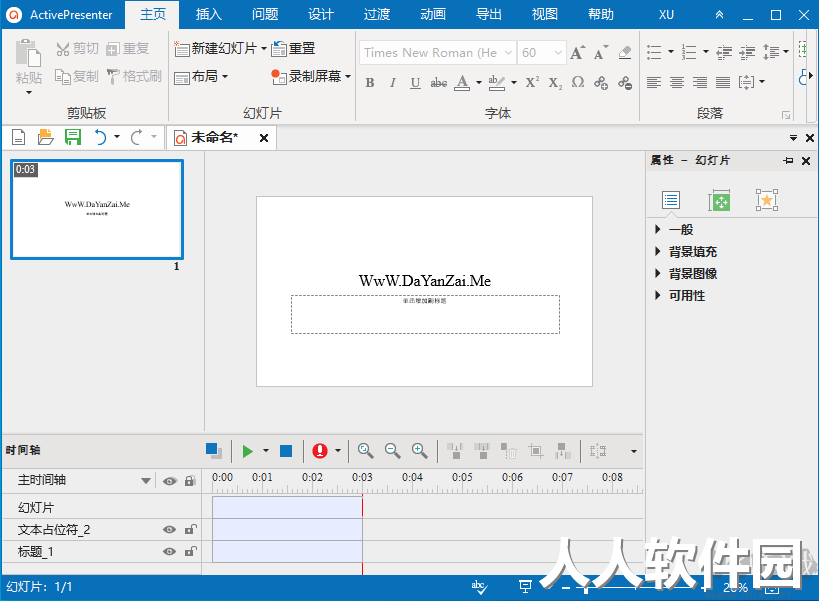The image size is (819, 601).
Task: Save the project with the green disk icon
Action: (73, 137)
